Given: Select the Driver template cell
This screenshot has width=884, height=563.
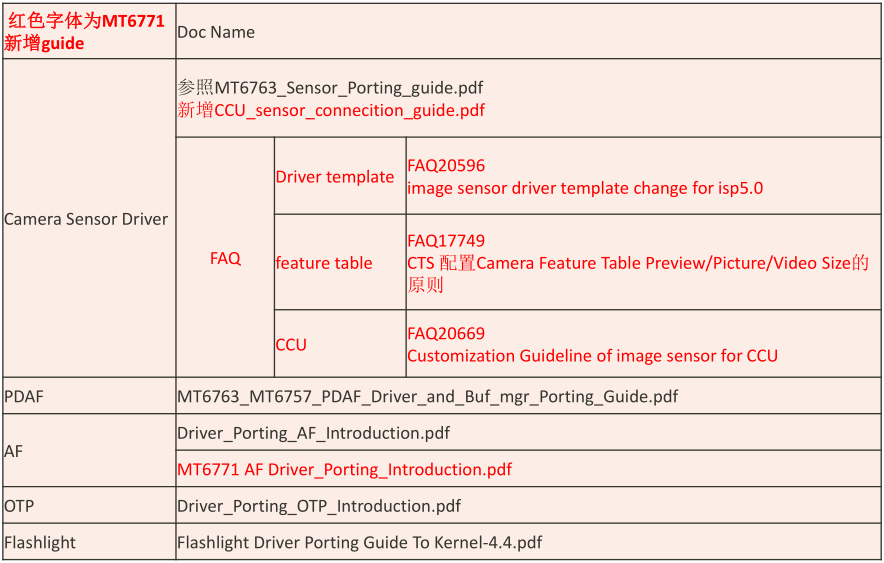Looking at the screenshot, I should (335, 177).
